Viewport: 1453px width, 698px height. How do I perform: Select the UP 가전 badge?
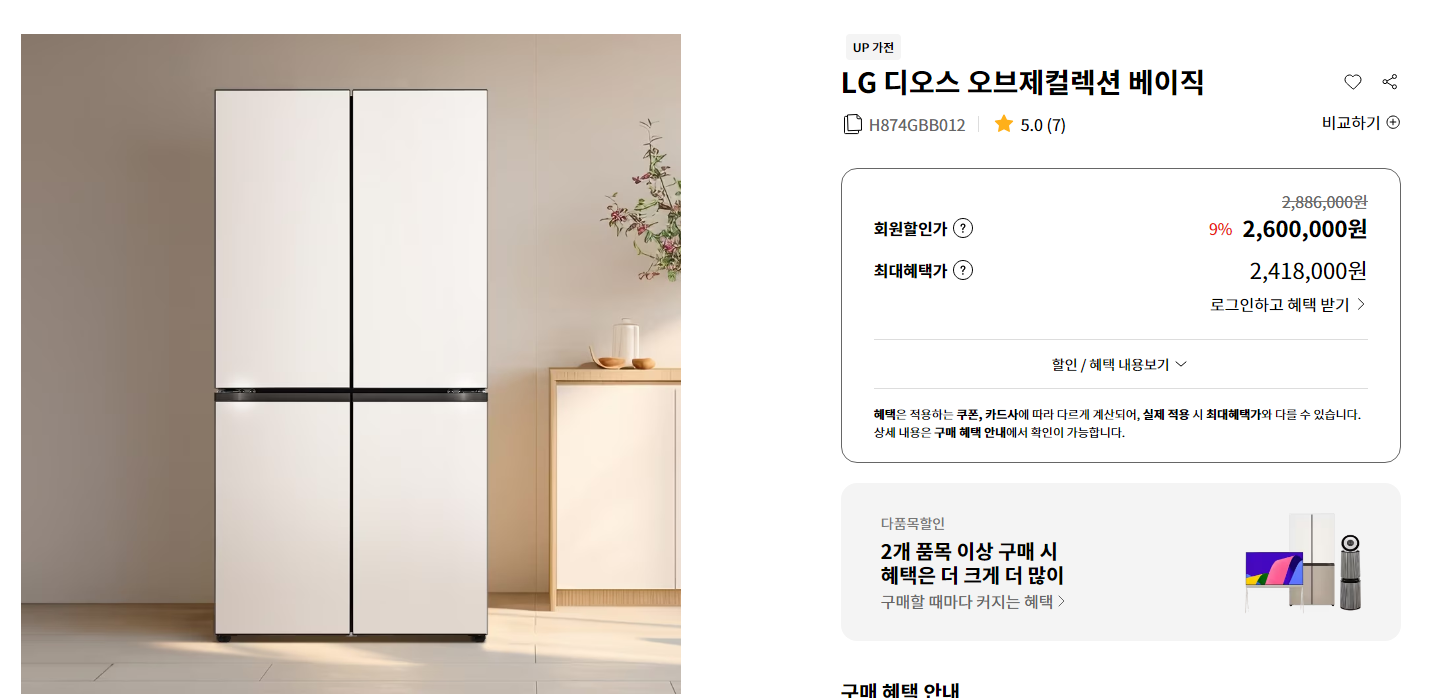873,47
